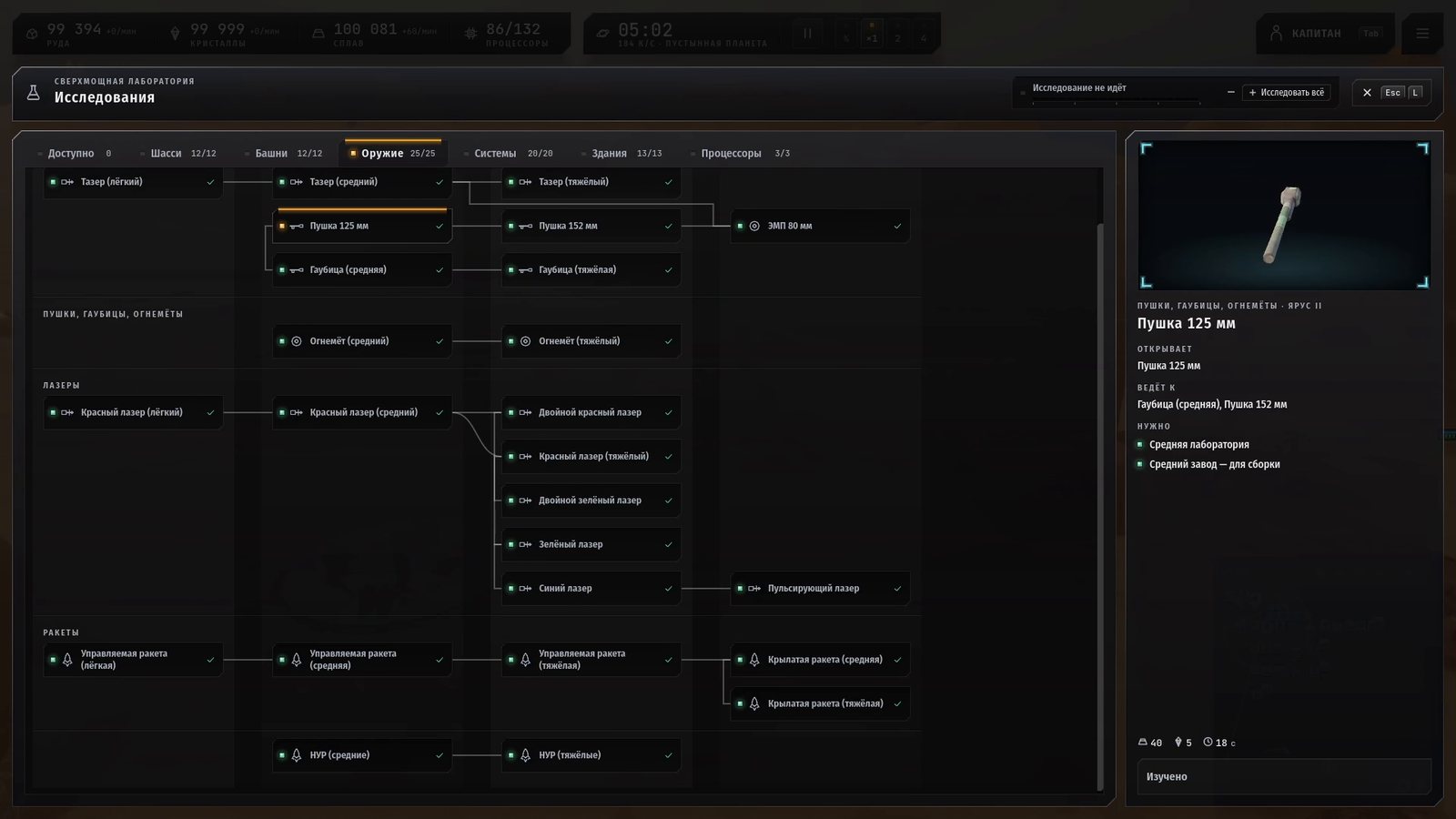Click the Пушка 125 мм preview image

click(x=1284, y=215)
